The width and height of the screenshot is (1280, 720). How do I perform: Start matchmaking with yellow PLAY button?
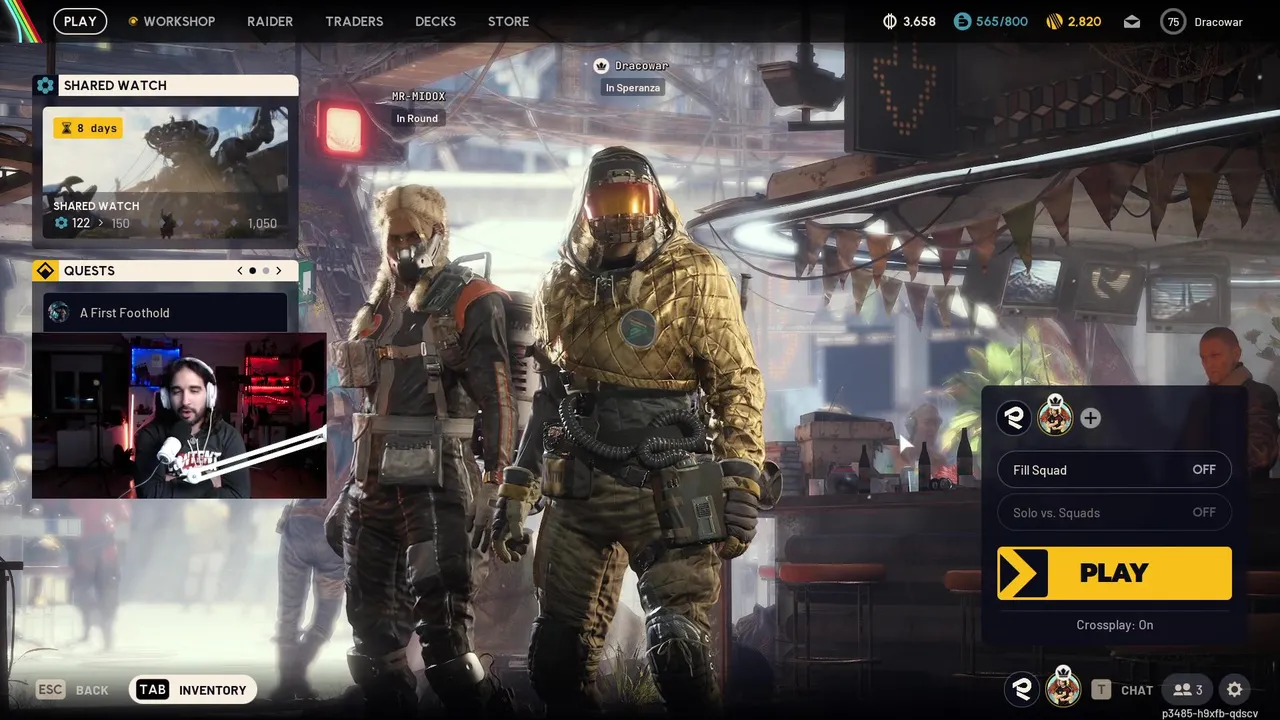pyautogui.click(x=1114, y=573)
